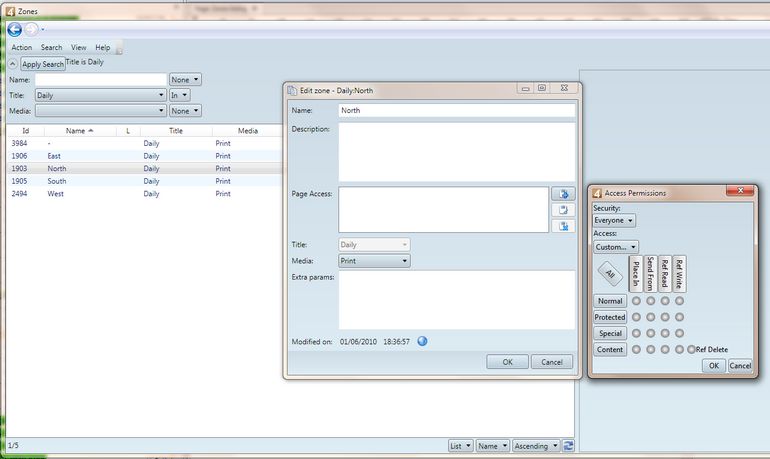Collapse the search panel with the chevron icon
The width and height of the screenshot is (770, 459).
(13, 64)
